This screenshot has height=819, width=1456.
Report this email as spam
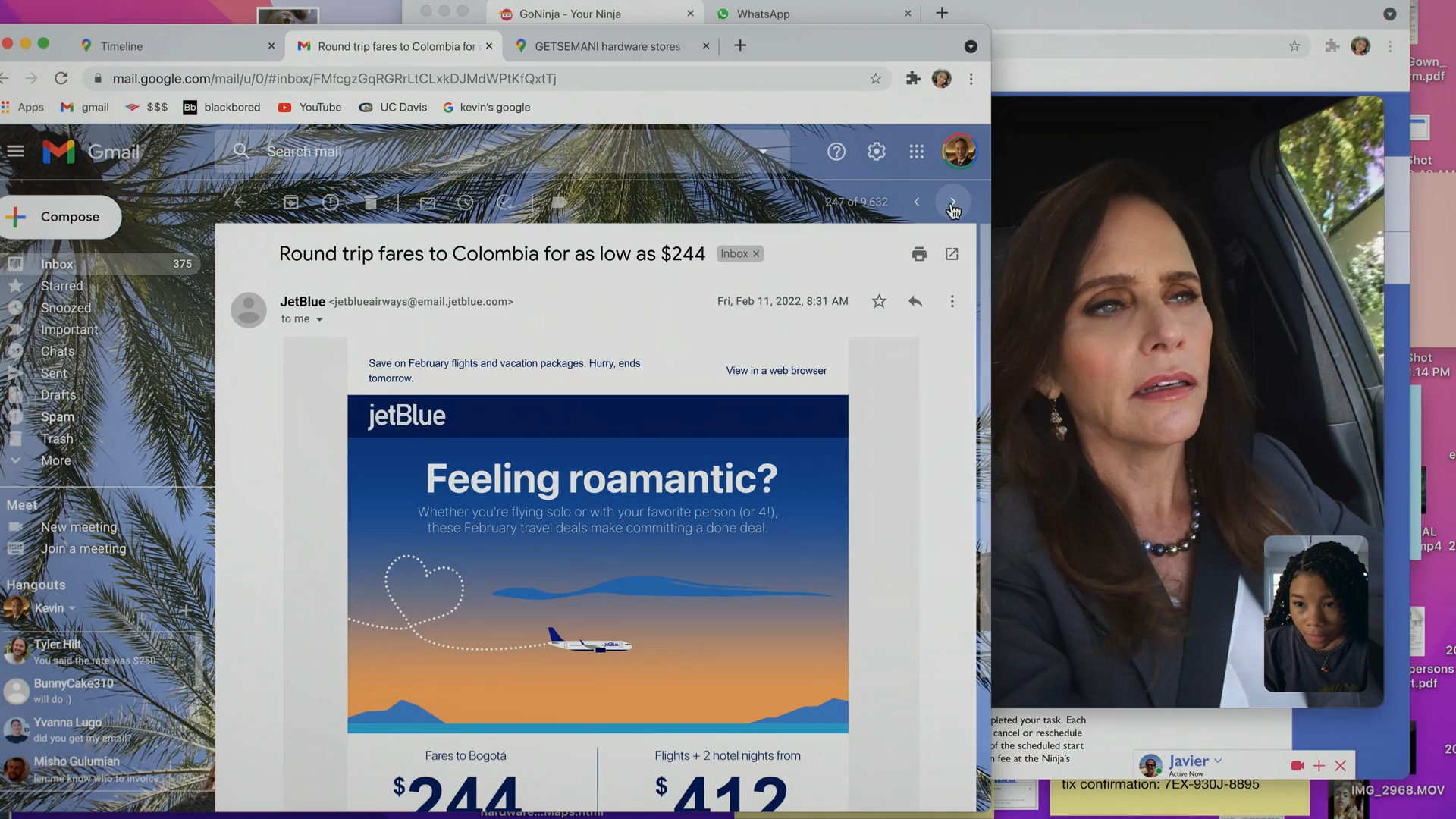click(331, 202)
